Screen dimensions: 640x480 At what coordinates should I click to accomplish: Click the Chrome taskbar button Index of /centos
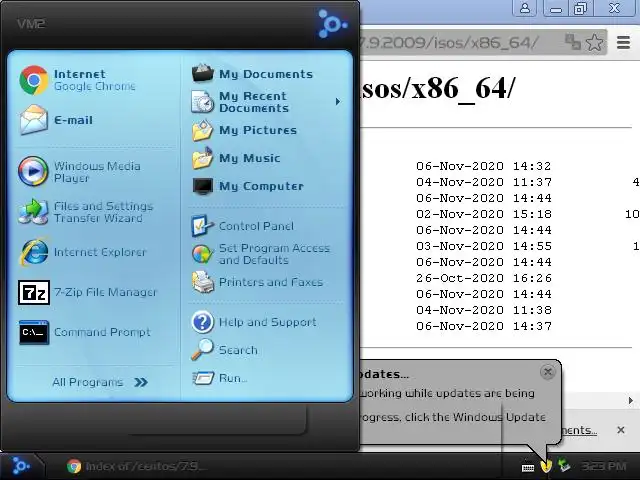tap(137, 466)
